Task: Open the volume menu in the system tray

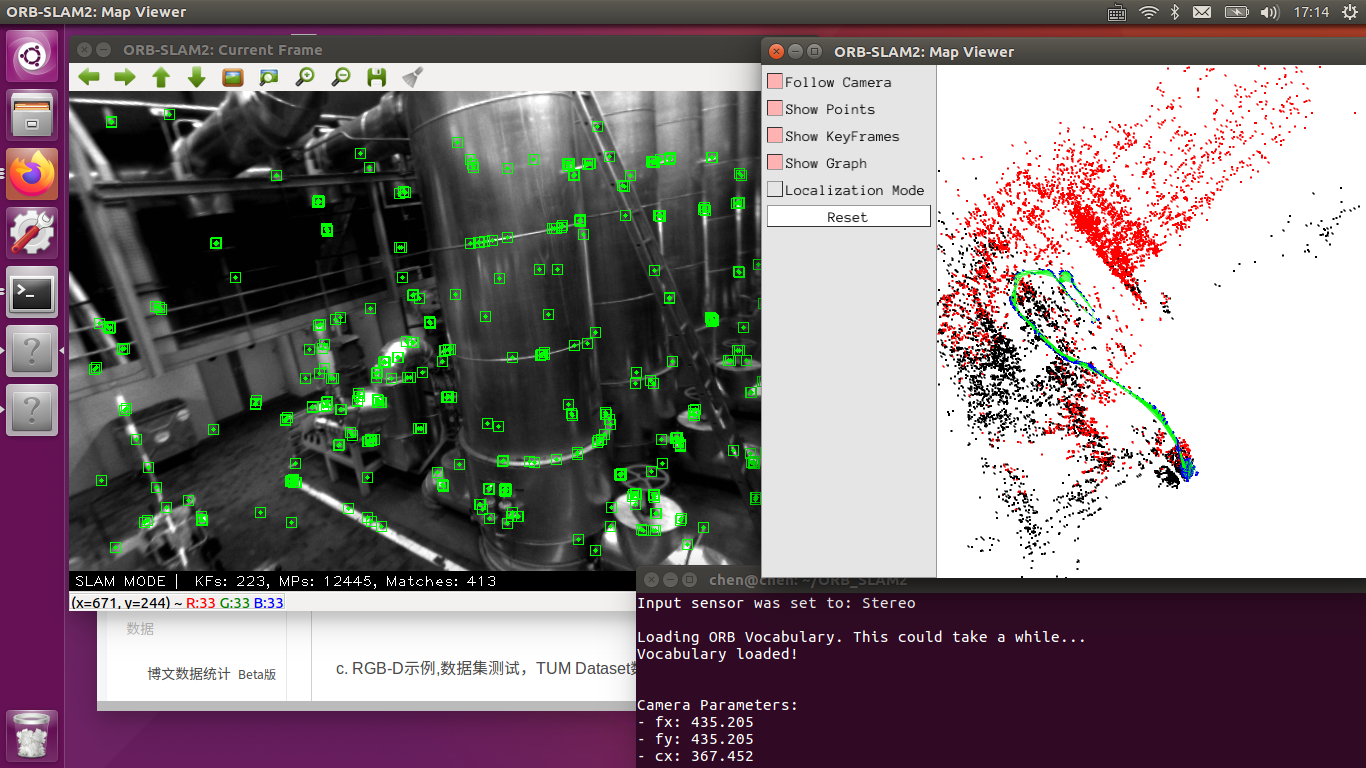Action: click(1270, 13)
